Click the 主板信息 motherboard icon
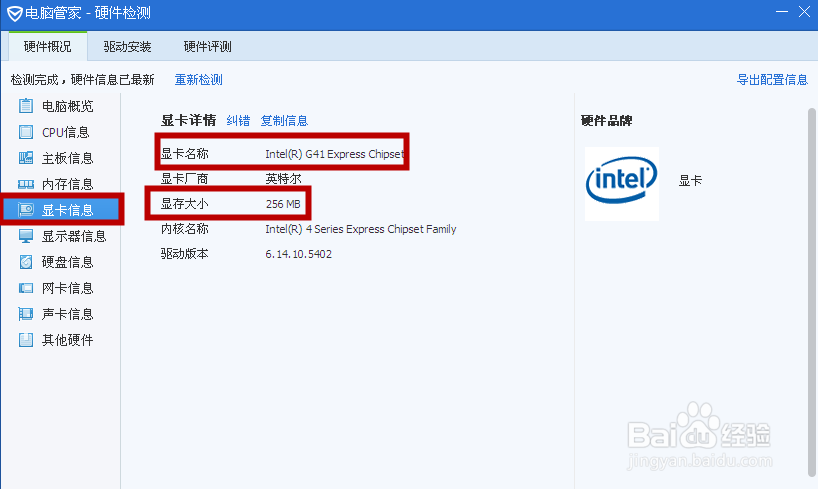The width and height of the screenshot is (818, 489). 26,158
